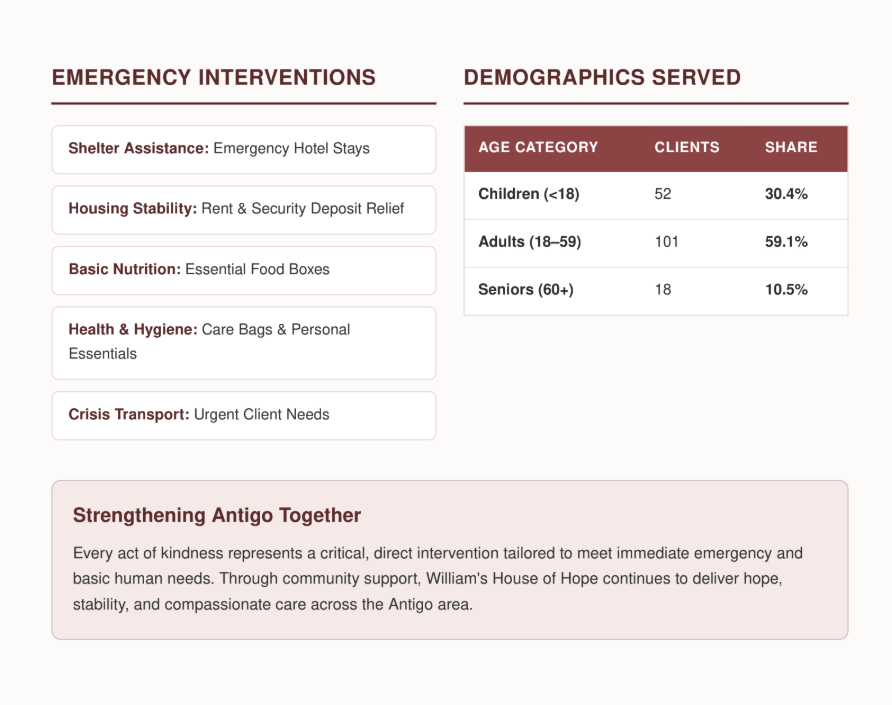Click the 101 clients cell

[x=666, y=242]
